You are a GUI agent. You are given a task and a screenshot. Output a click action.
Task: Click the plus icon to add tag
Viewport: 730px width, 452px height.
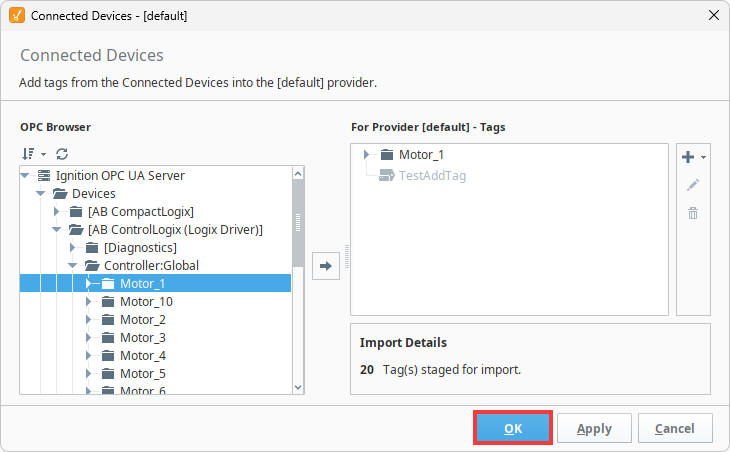click(688, 157)
